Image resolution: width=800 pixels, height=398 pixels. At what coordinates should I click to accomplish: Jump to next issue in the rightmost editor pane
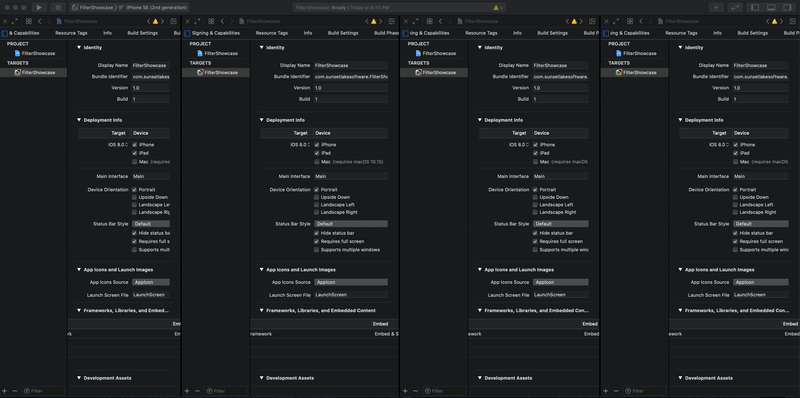[781, 21]
